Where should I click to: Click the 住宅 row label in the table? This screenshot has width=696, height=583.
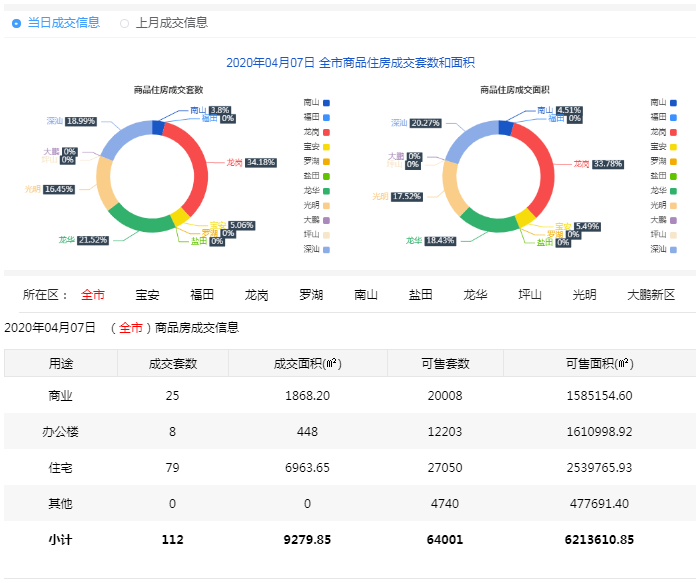60,467
